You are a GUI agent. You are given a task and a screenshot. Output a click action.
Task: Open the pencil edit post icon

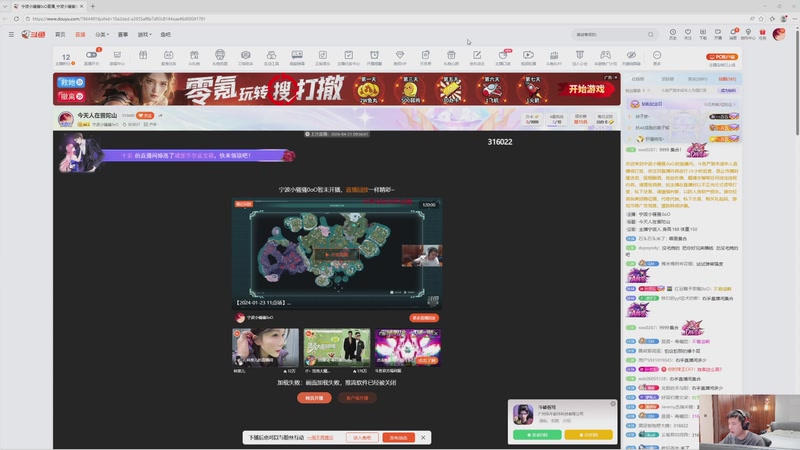[477, 55]
